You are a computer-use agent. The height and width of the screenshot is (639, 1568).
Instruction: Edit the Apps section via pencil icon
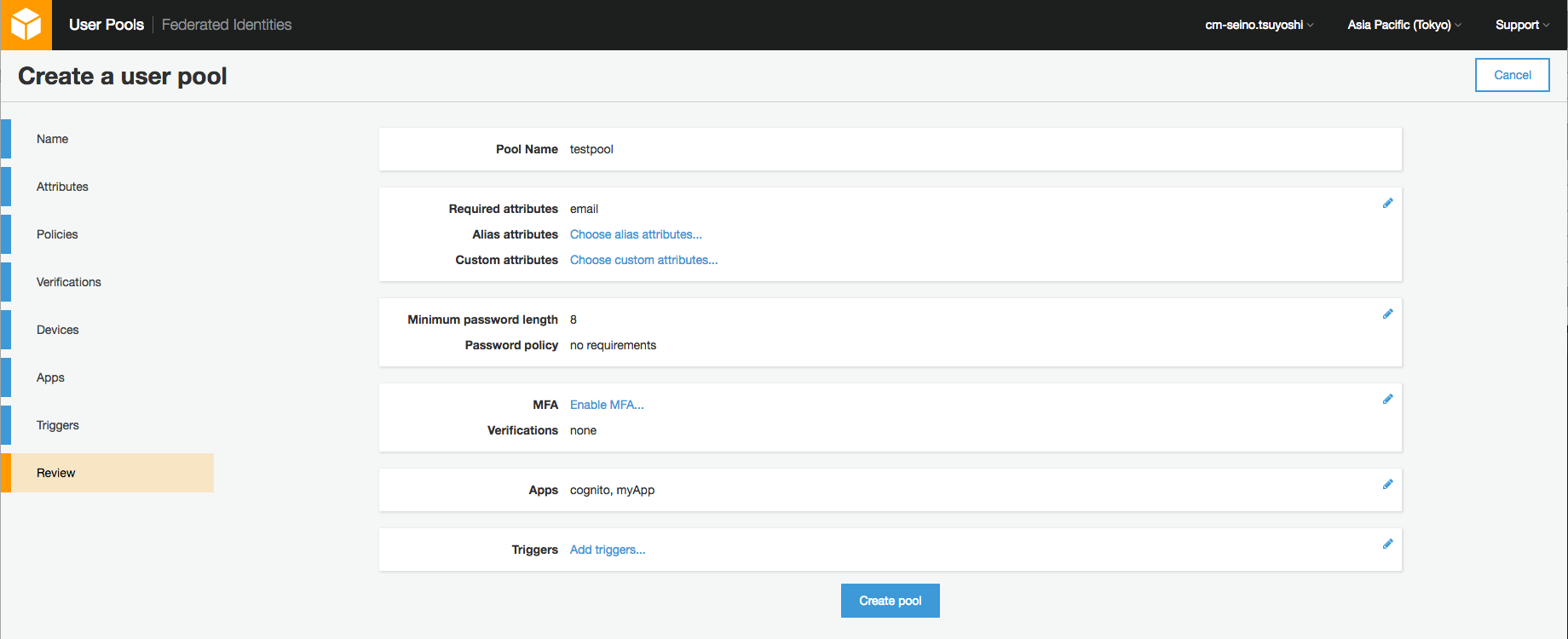(1387, 485)
